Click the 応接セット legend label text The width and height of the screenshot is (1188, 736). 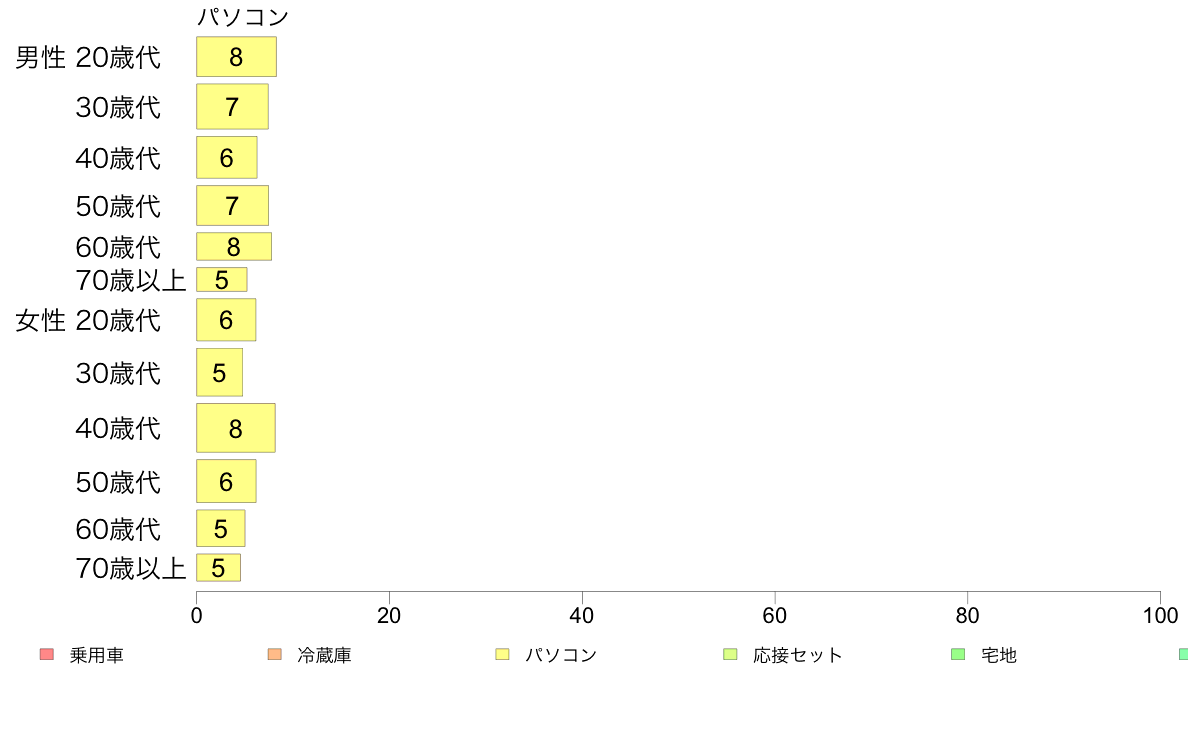797,656
